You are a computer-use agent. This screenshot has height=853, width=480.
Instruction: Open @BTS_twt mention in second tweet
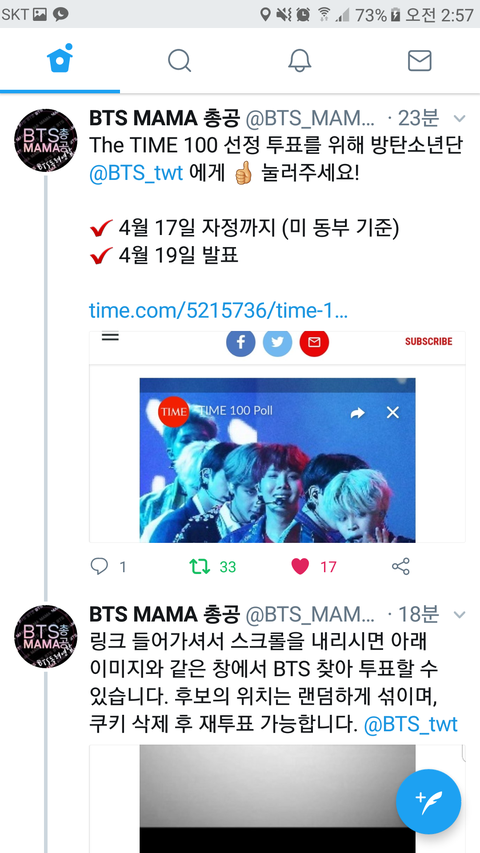pyautogui.click(x=410, y=725)
